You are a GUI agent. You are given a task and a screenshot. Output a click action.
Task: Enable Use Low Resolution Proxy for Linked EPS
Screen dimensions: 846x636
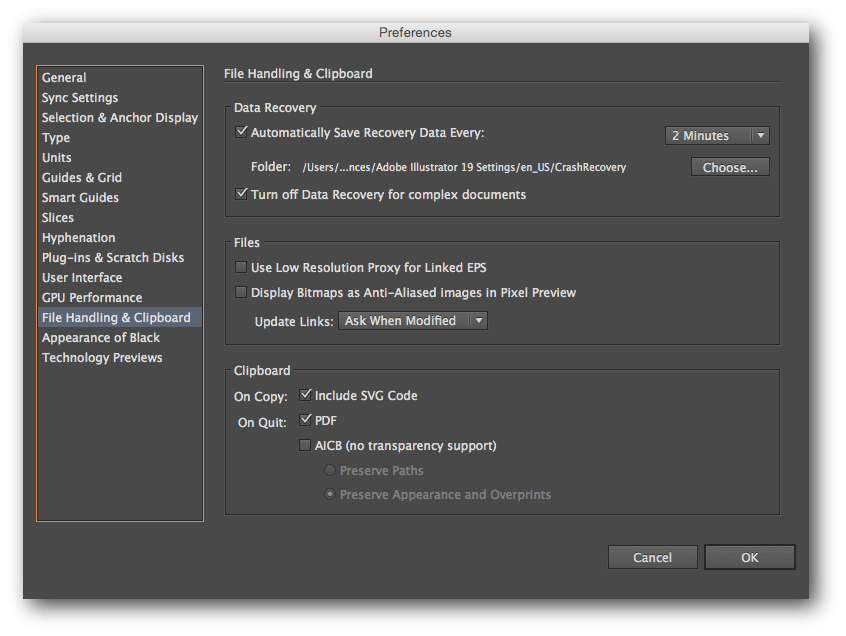(241, 267)
